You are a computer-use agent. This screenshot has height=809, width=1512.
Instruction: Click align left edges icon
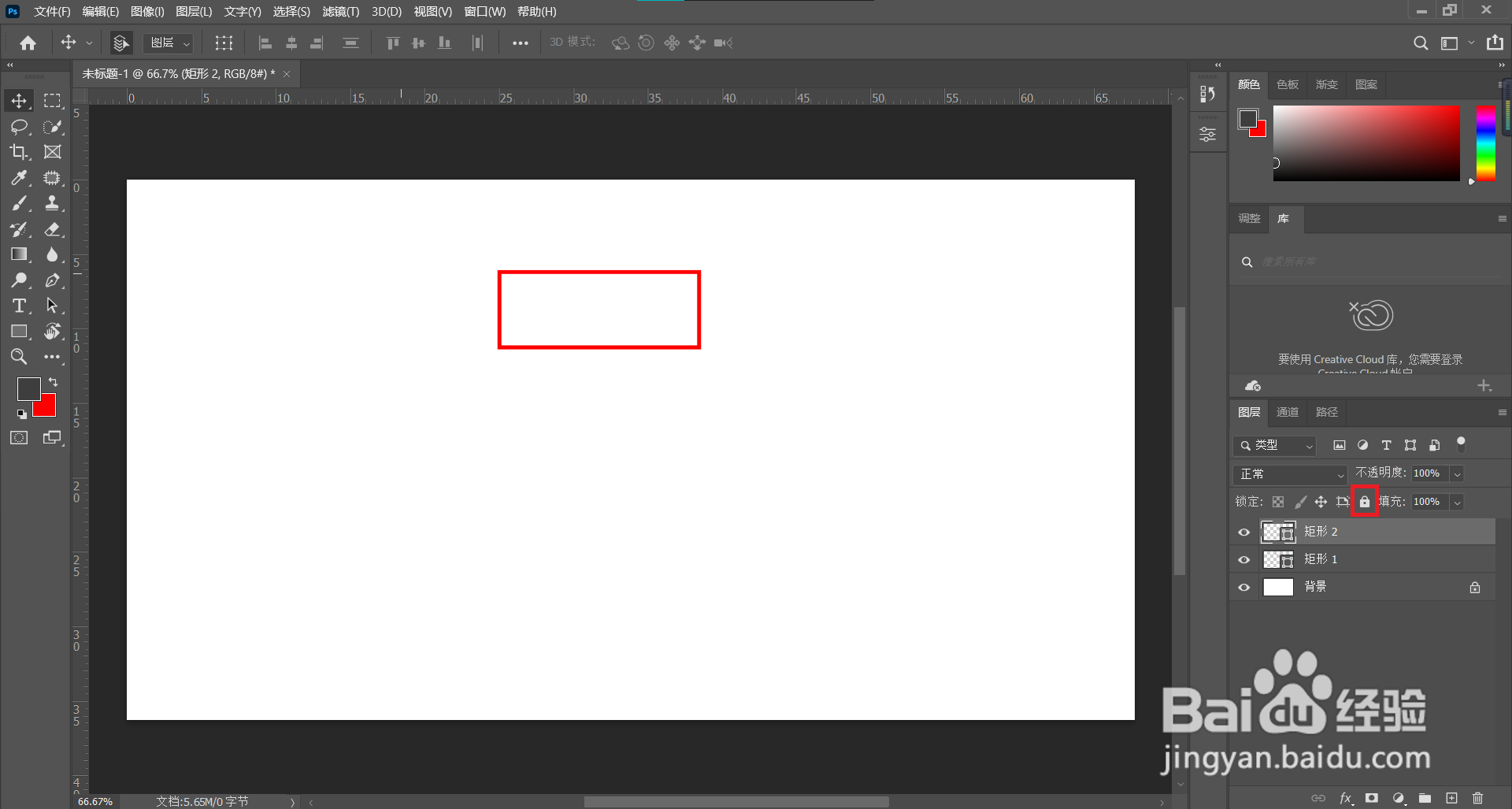coord(265,43)
